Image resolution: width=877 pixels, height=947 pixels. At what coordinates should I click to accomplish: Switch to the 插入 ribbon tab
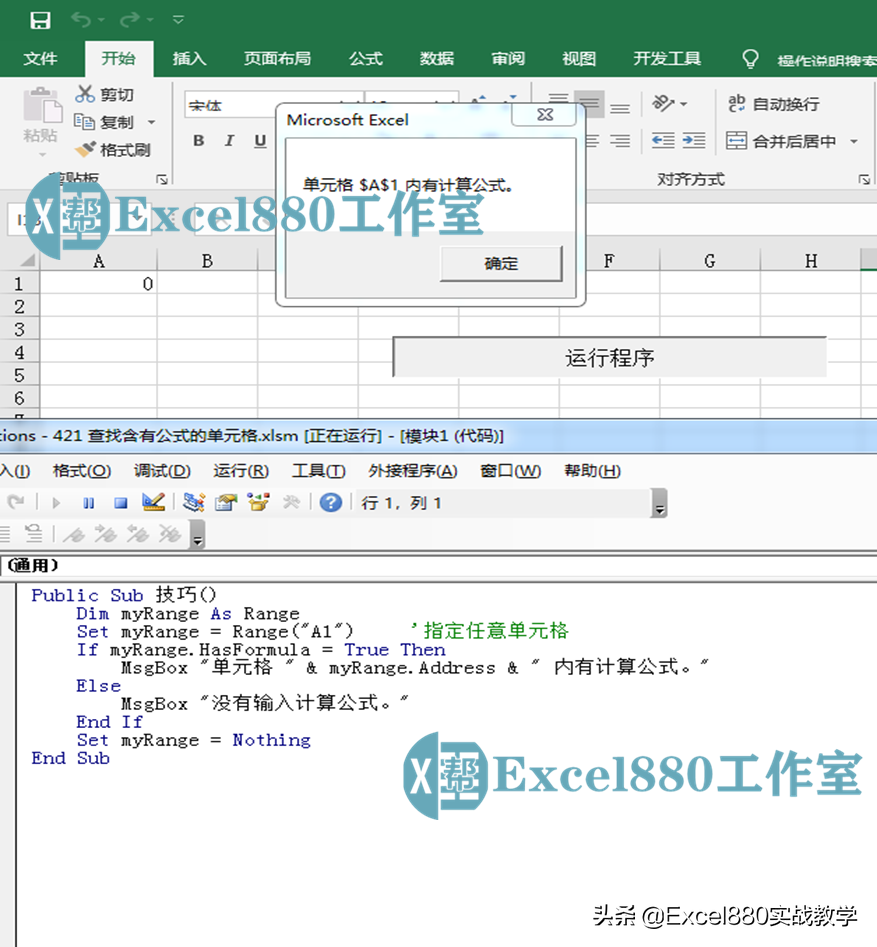point(190,59)
